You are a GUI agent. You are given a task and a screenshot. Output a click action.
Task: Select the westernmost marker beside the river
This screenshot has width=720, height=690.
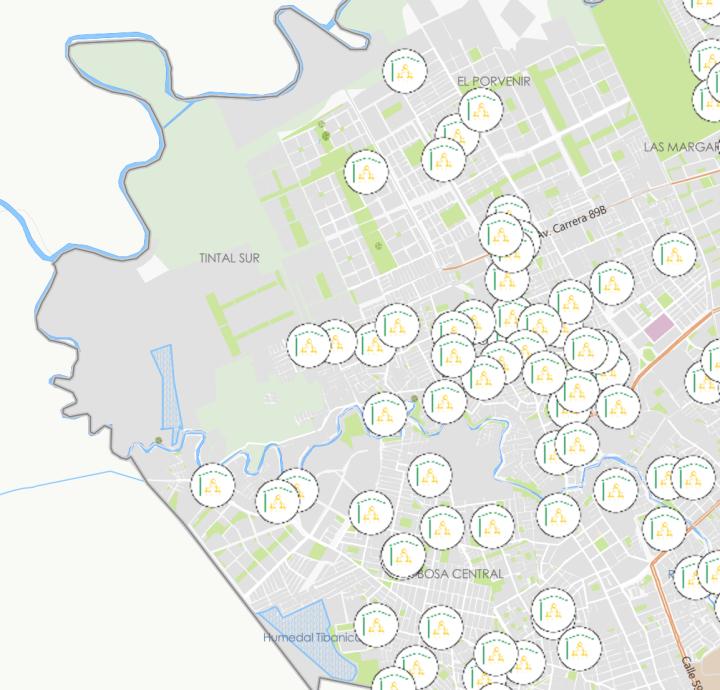click(212, 485)
